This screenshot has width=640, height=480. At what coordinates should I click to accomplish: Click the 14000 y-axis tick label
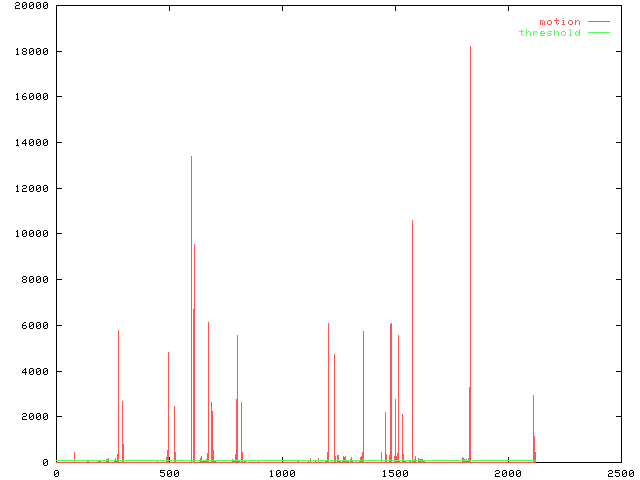(x=30, y=143)
